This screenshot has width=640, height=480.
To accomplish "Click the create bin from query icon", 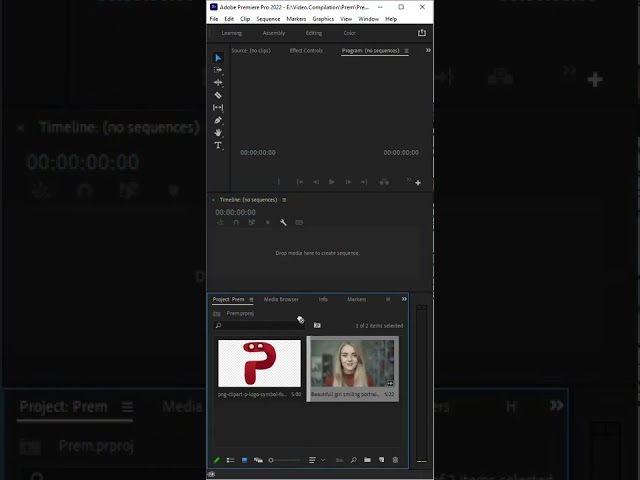I will click(x=317, y=325).
